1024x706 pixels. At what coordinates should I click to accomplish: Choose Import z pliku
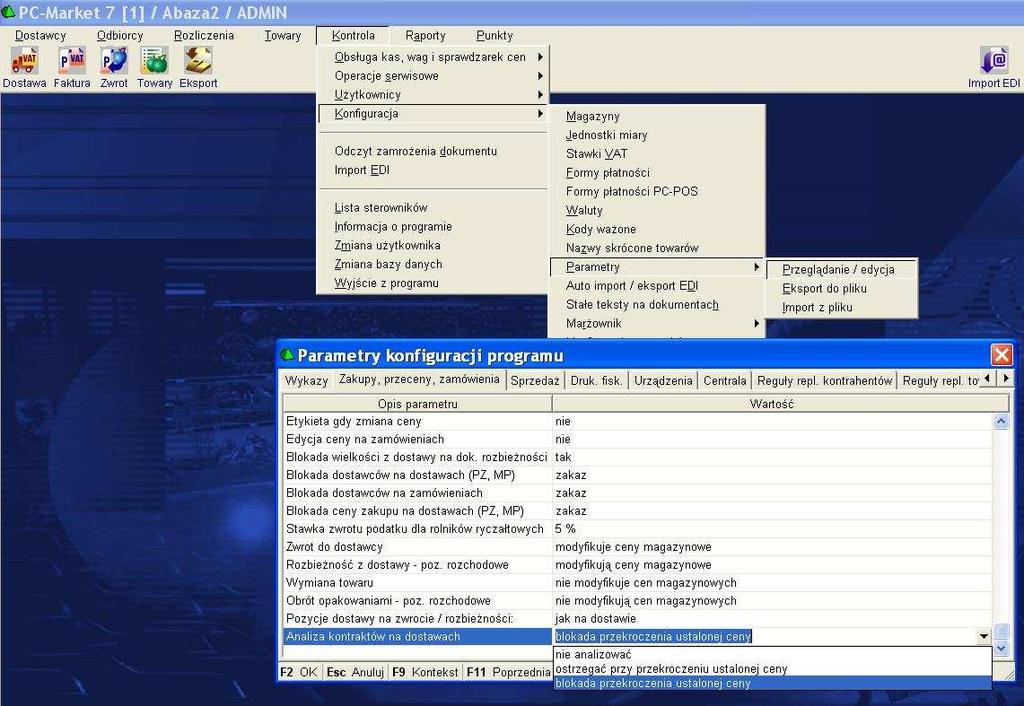pyautogui.click(x=841, y=308)
